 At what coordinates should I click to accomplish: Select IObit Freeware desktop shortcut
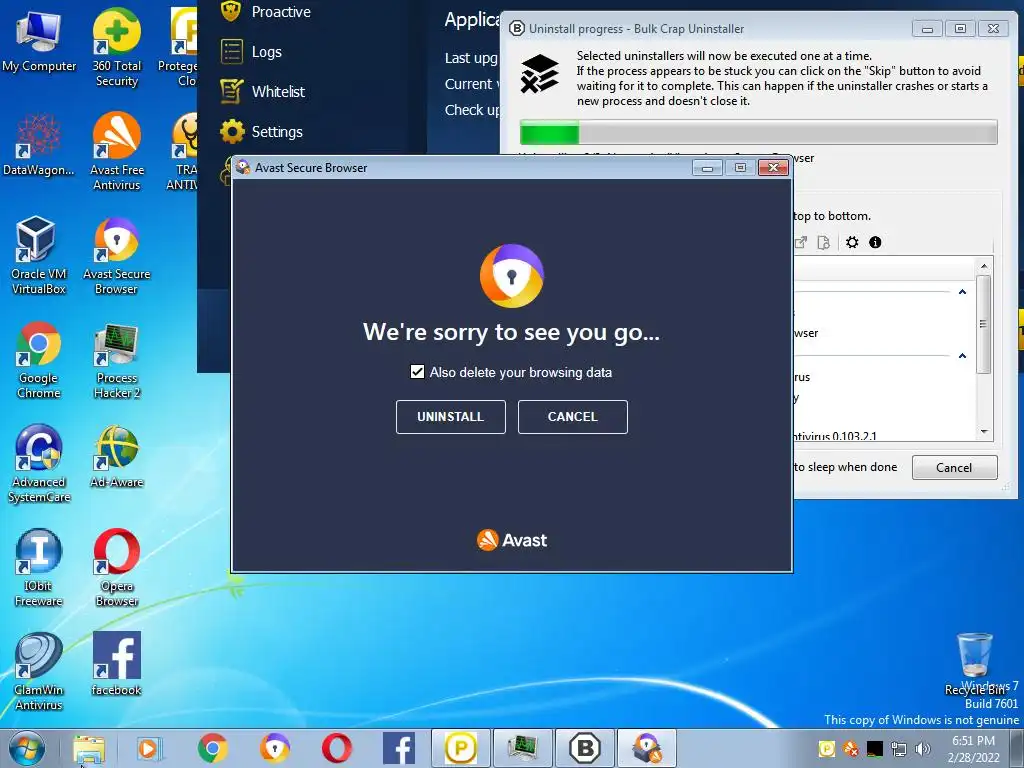click(x=39, y=568)
